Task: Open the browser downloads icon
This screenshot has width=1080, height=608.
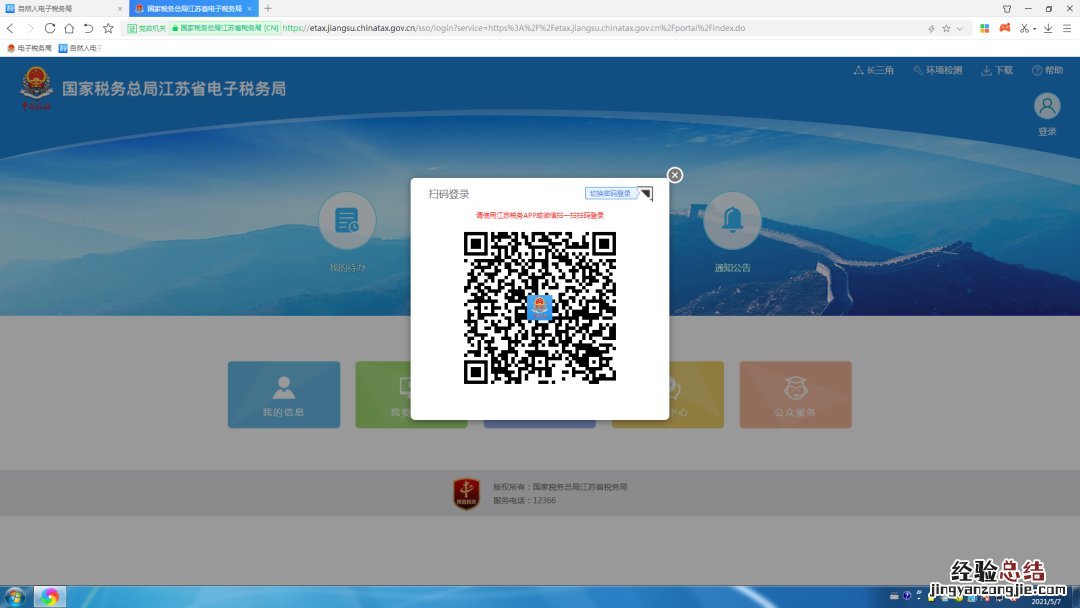Action: (1048, 28)
